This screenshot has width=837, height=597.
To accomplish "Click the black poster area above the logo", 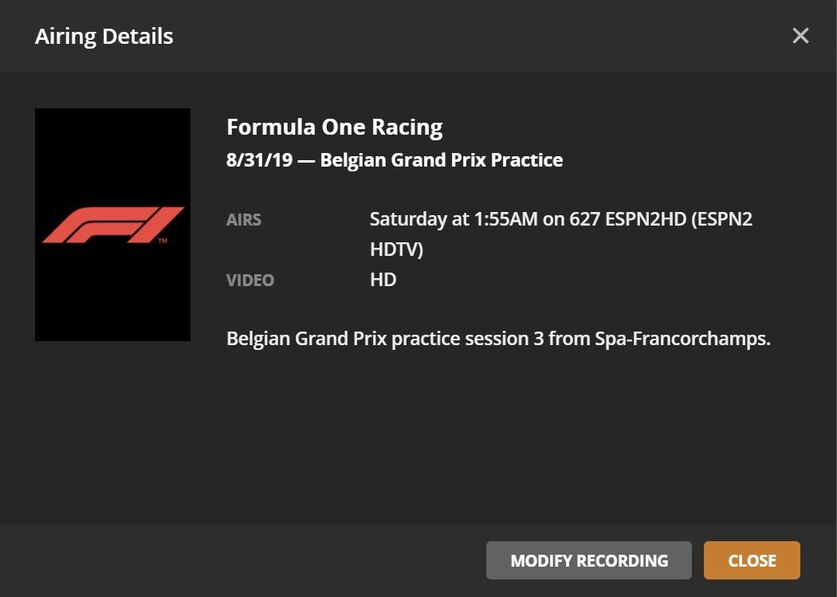I will 112,150.
